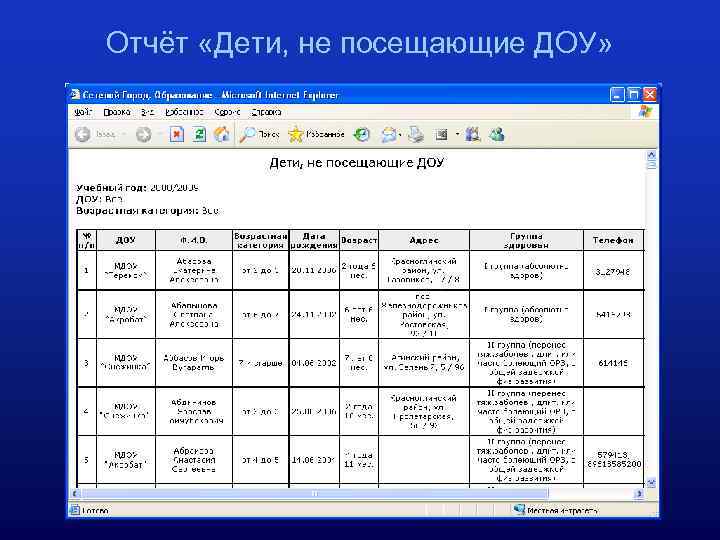
Task: Print the page with printer icon
Action: (x=416, y=135)
